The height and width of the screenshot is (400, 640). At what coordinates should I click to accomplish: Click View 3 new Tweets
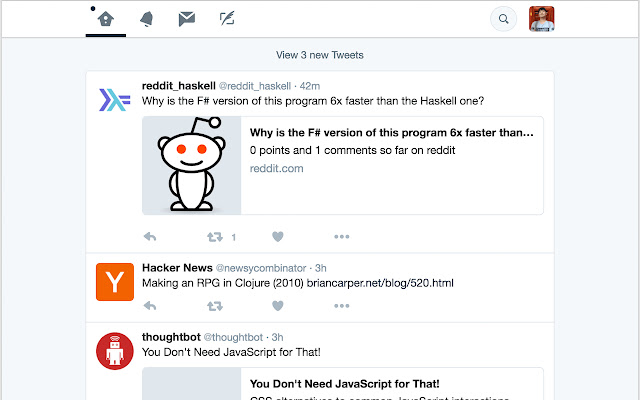pos(319,55)
